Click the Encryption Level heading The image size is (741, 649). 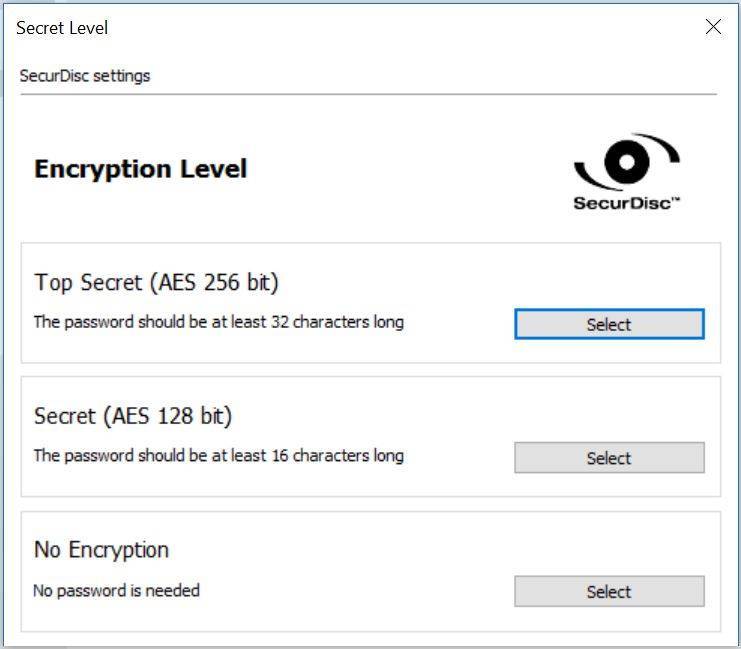[x=140, y=169]
